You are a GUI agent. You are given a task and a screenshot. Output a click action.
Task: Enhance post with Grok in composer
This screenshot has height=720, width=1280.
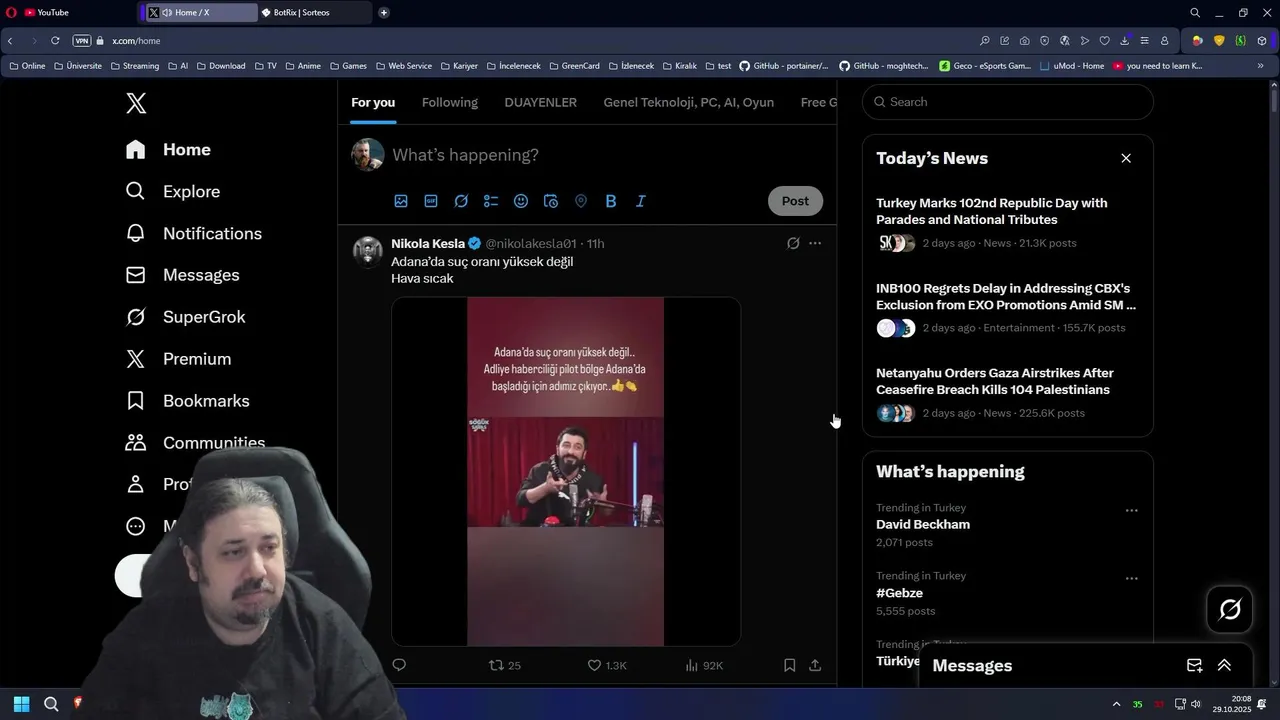pos(461,201)
